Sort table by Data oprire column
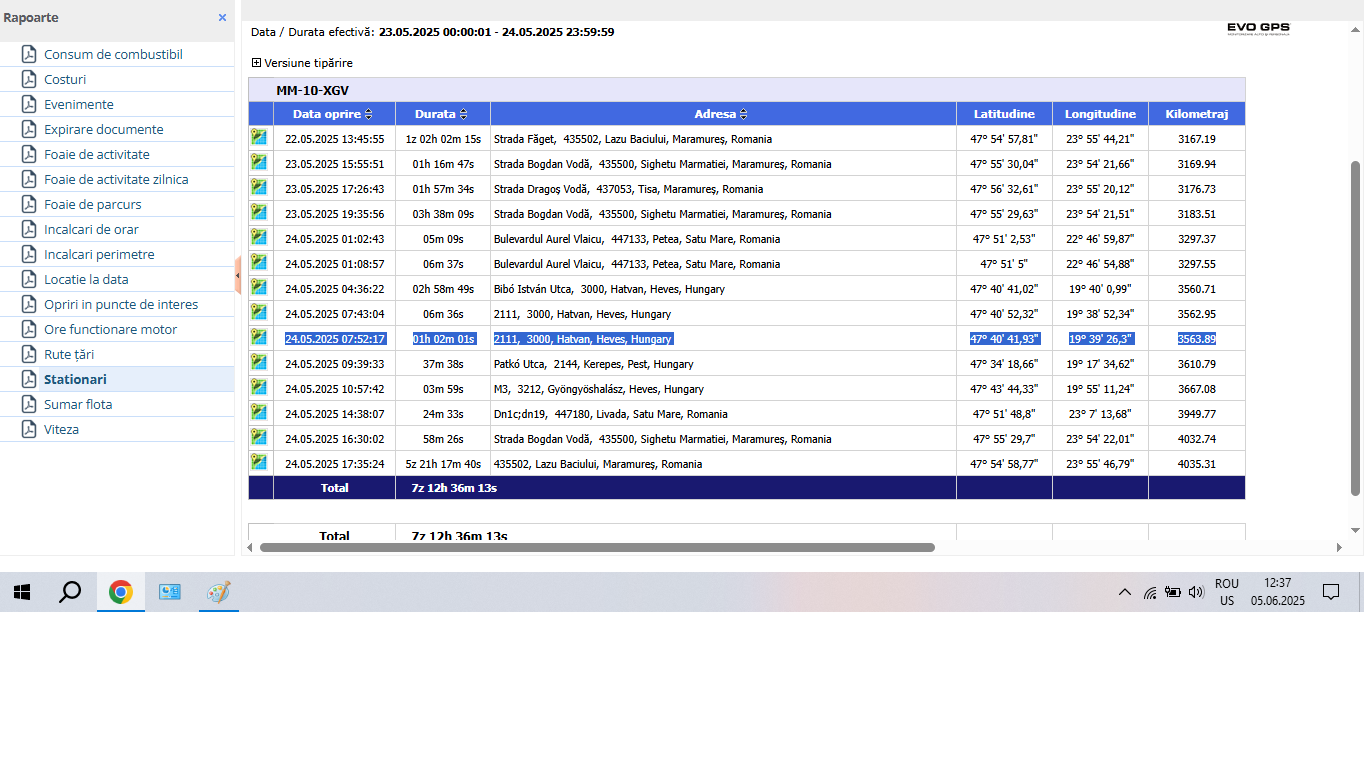This screenshot has width=1366, height=768. pos(368,114)
